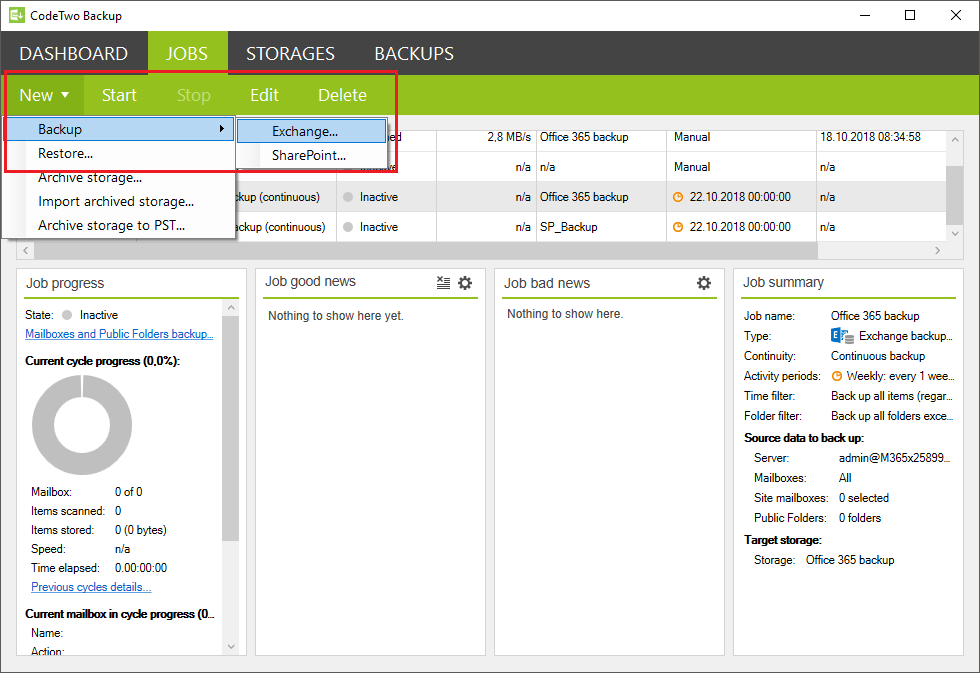Click the Start job button
The width and height of the screenshot is (980, 673).
point(119,95)
